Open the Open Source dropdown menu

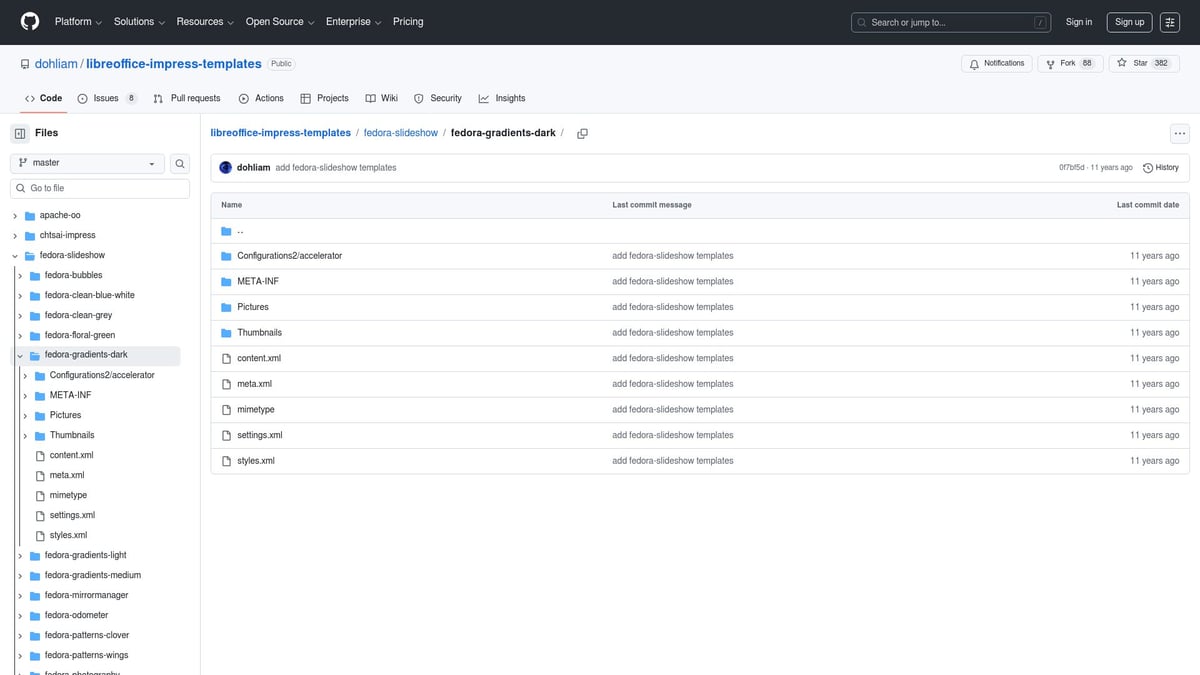pos(280,21)
